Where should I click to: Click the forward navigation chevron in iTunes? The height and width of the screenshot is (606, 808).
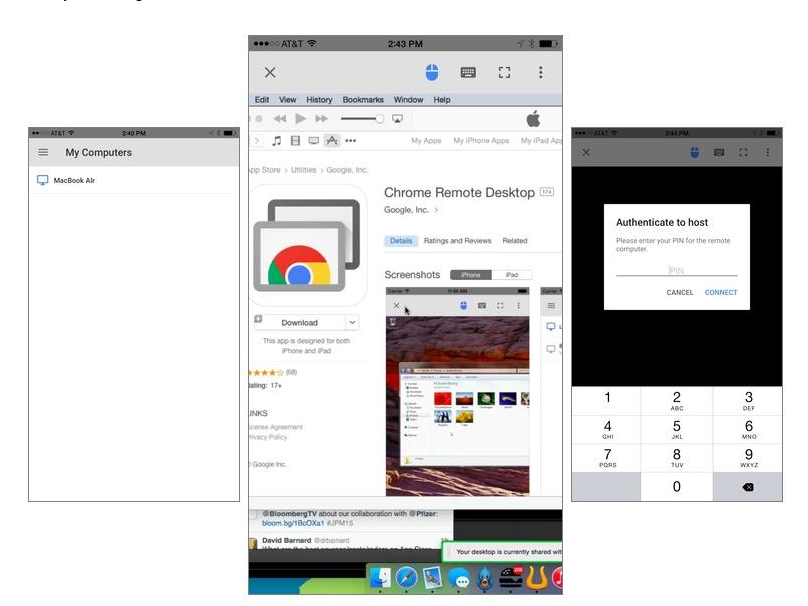point(257,141)
